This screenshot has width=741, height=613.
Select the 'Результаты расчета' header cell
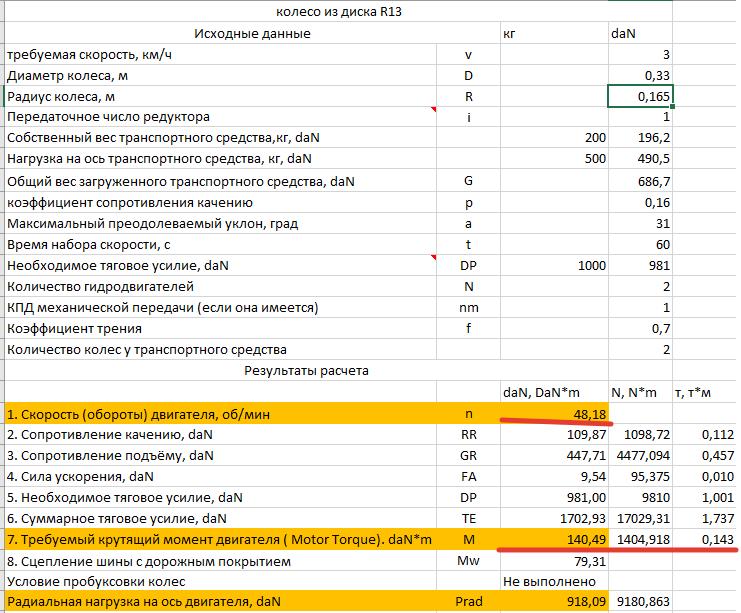point(306,371)
